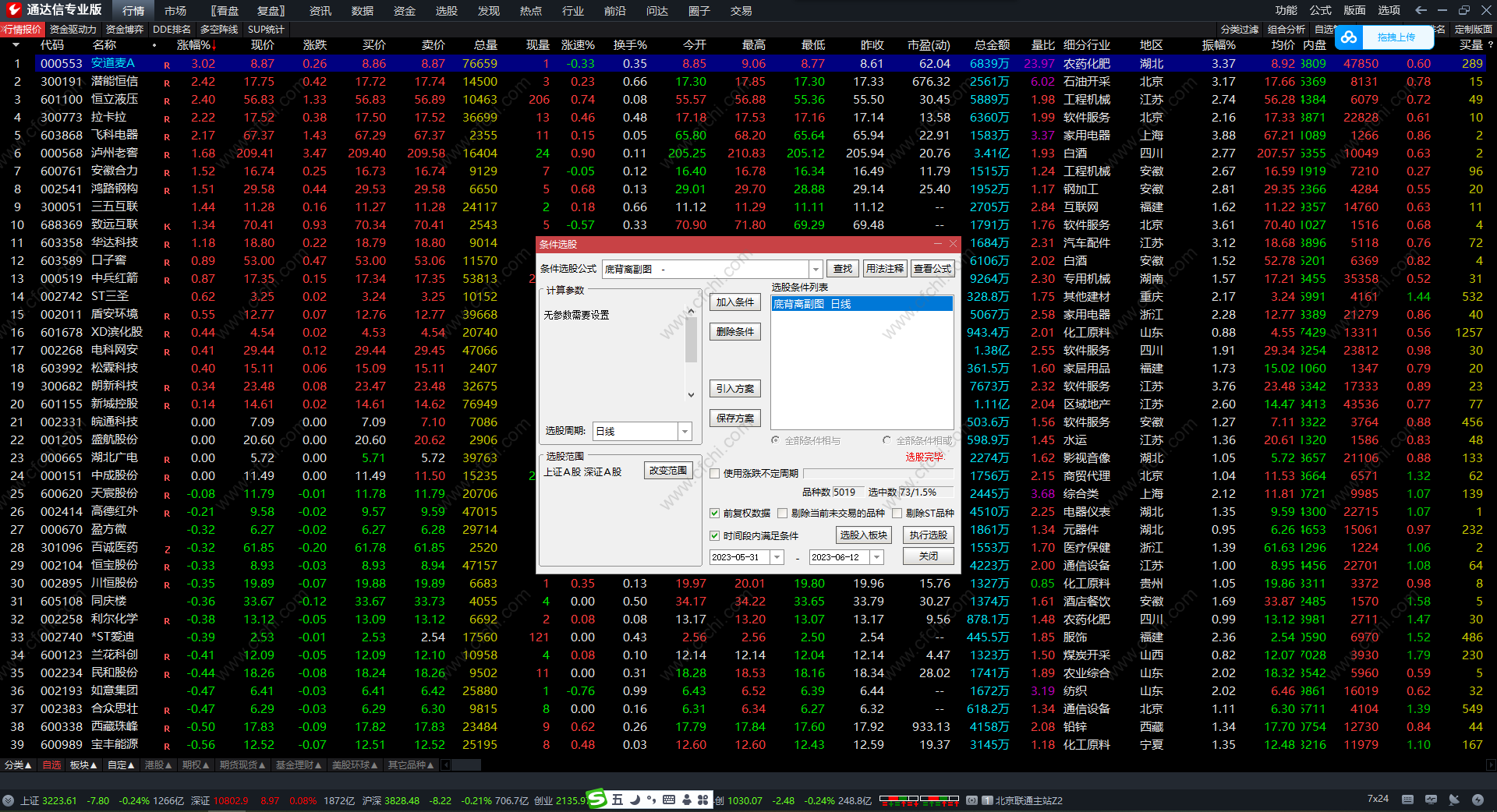Switch to the 资金驱动力 tab

click(73, 30)
